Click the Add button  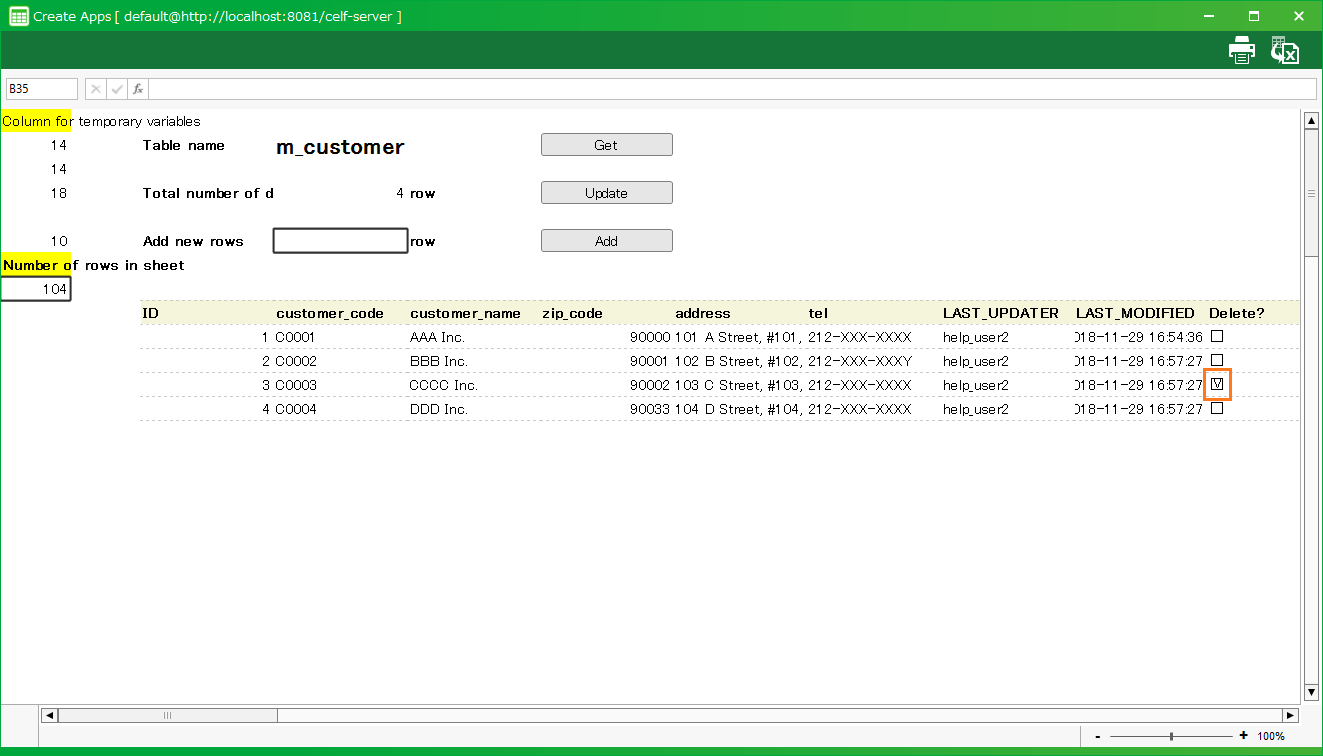(x=606, y=241)
